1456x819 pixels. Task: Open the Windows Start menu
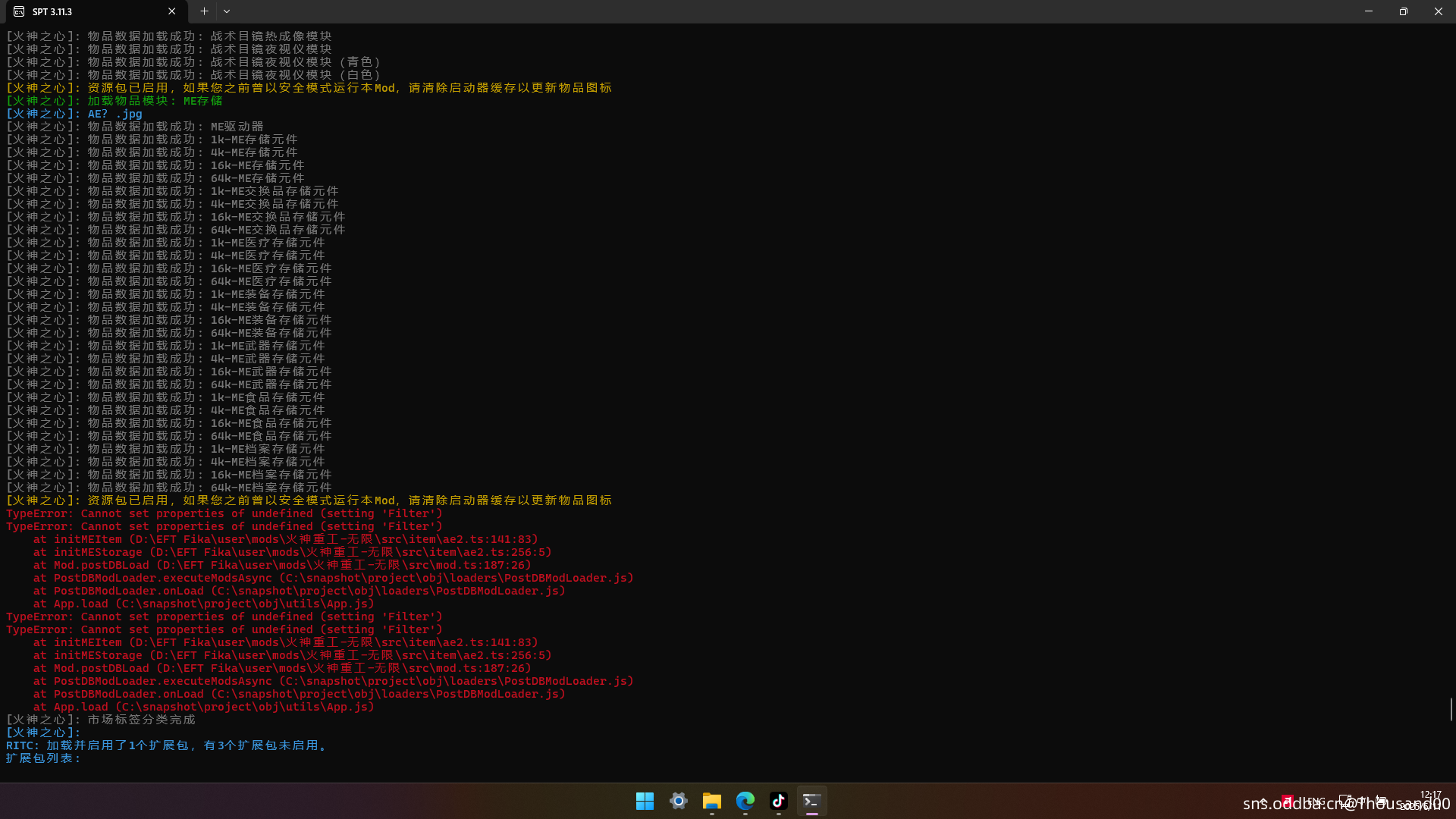[x=645, y=801]
